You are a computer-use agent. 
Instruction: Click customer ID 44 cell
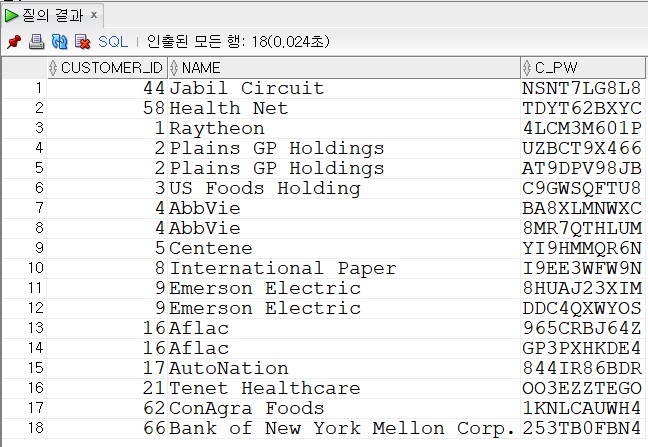coord(107,88)
